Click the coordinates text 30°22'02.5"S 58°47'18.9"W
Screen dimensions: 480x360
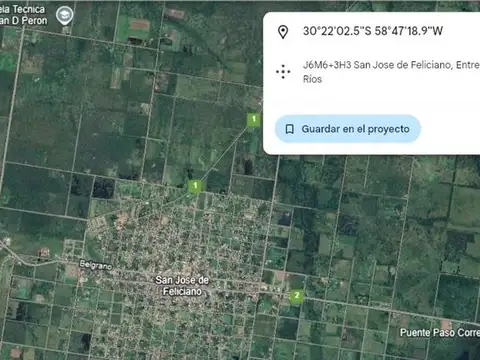tap(373, 31)
